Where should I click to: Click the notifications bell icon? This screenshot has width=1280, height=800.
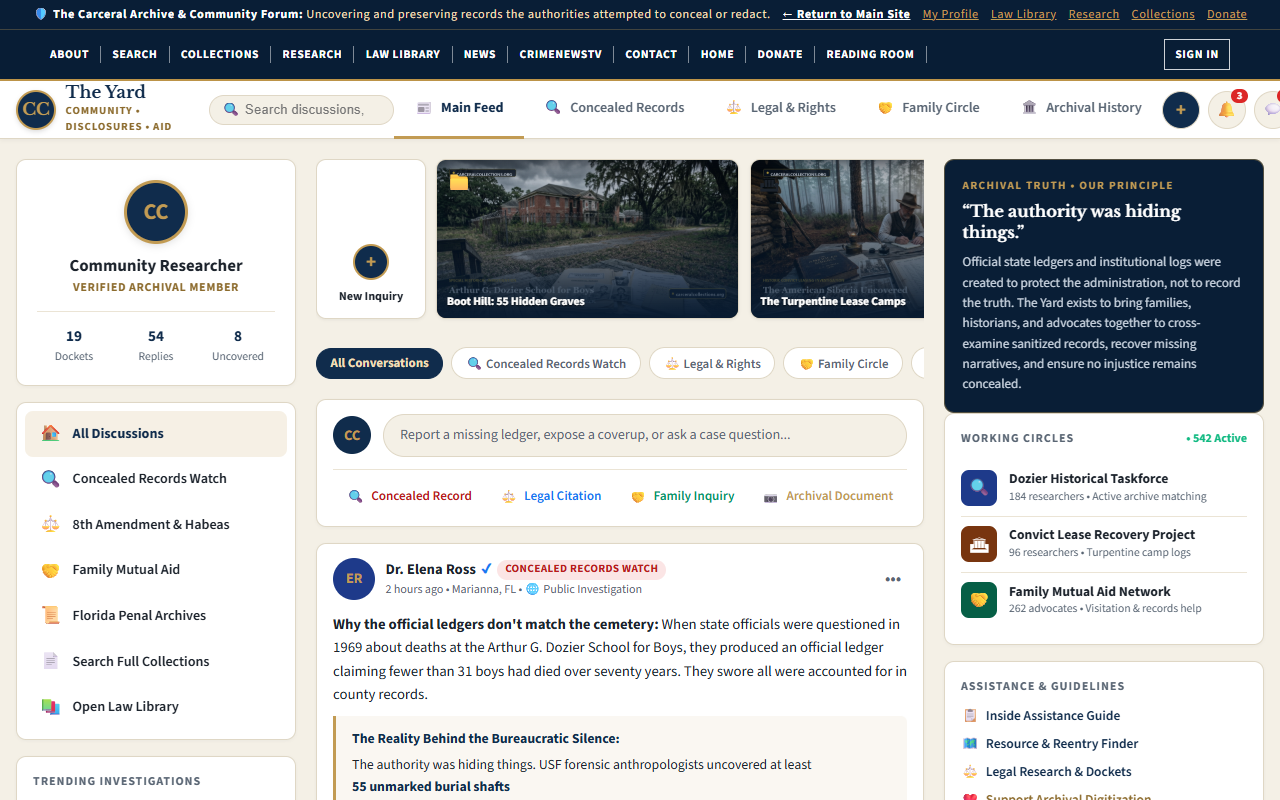click(x=1226, y=110)
